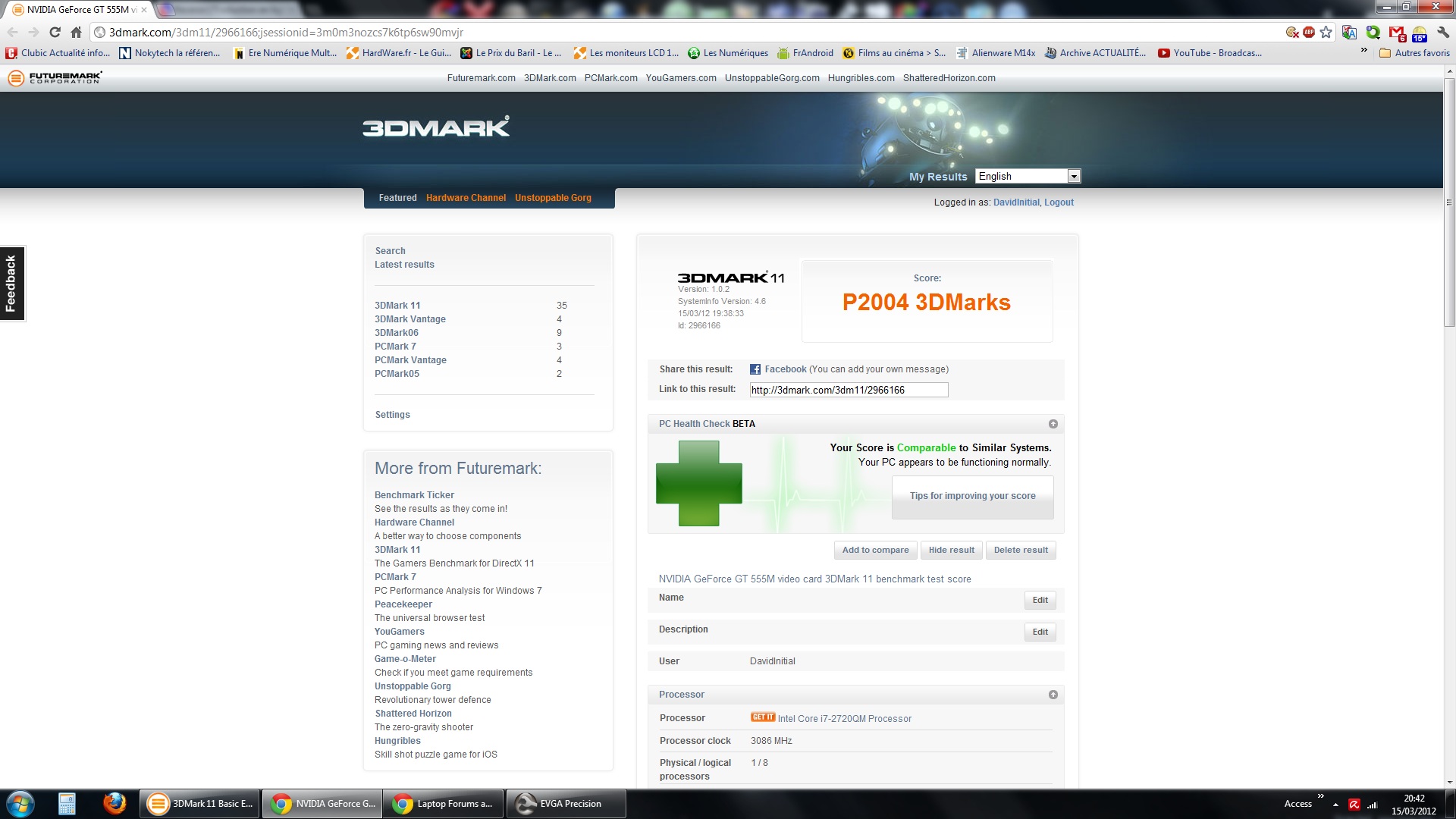Open the Windows Start menu
Screen dimensions: 1456x819
[20, 804]
